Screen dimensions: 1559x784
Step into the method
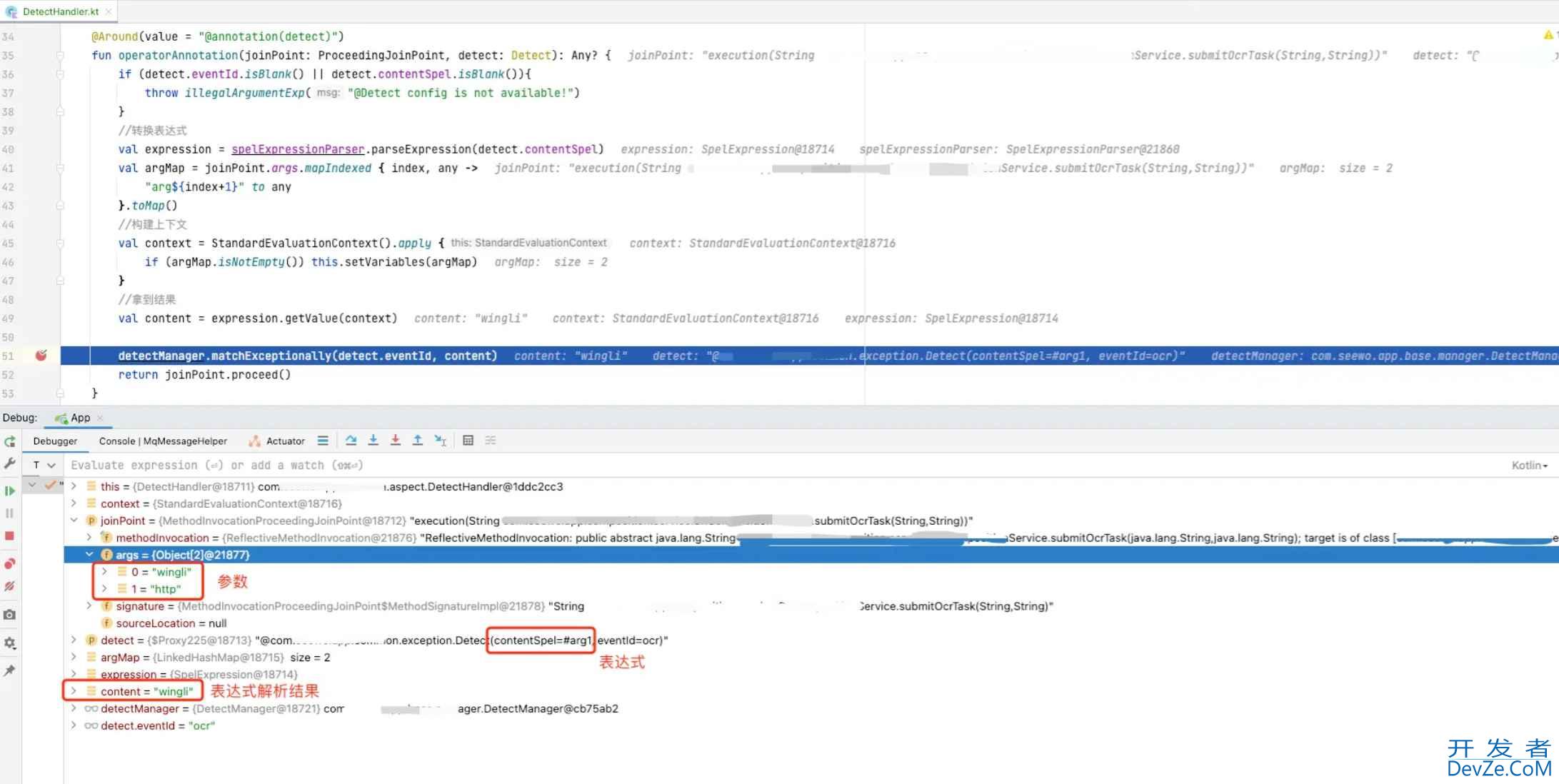[x=373, y=441]
